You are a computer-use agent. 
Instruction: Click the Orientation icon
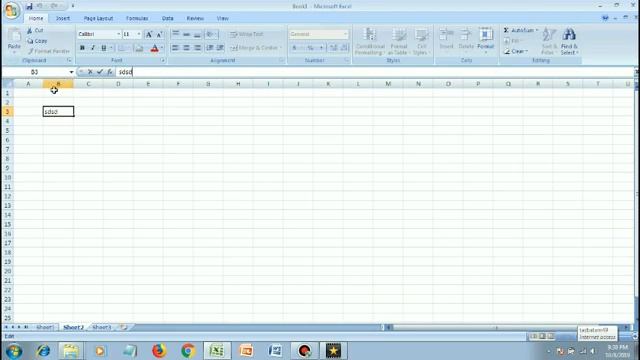(211, 34)
